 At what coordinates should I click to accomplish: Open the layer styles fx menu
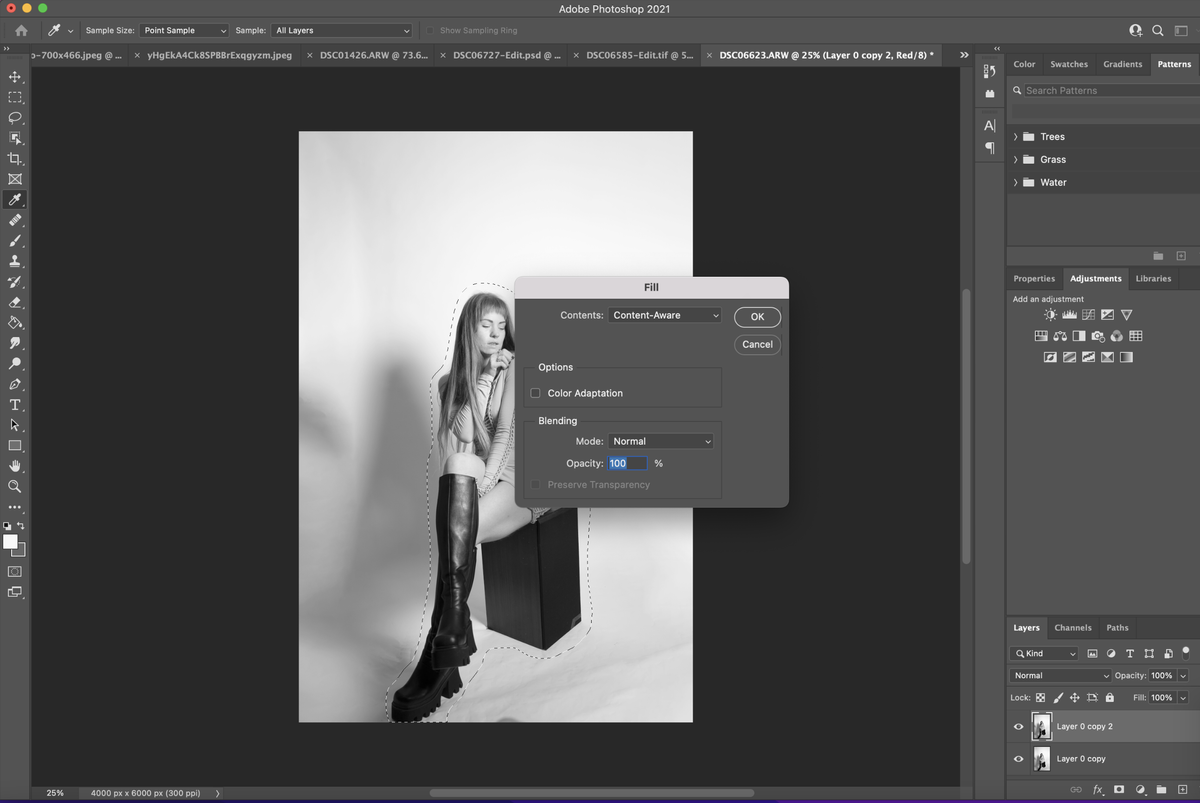pos(1097,789)
